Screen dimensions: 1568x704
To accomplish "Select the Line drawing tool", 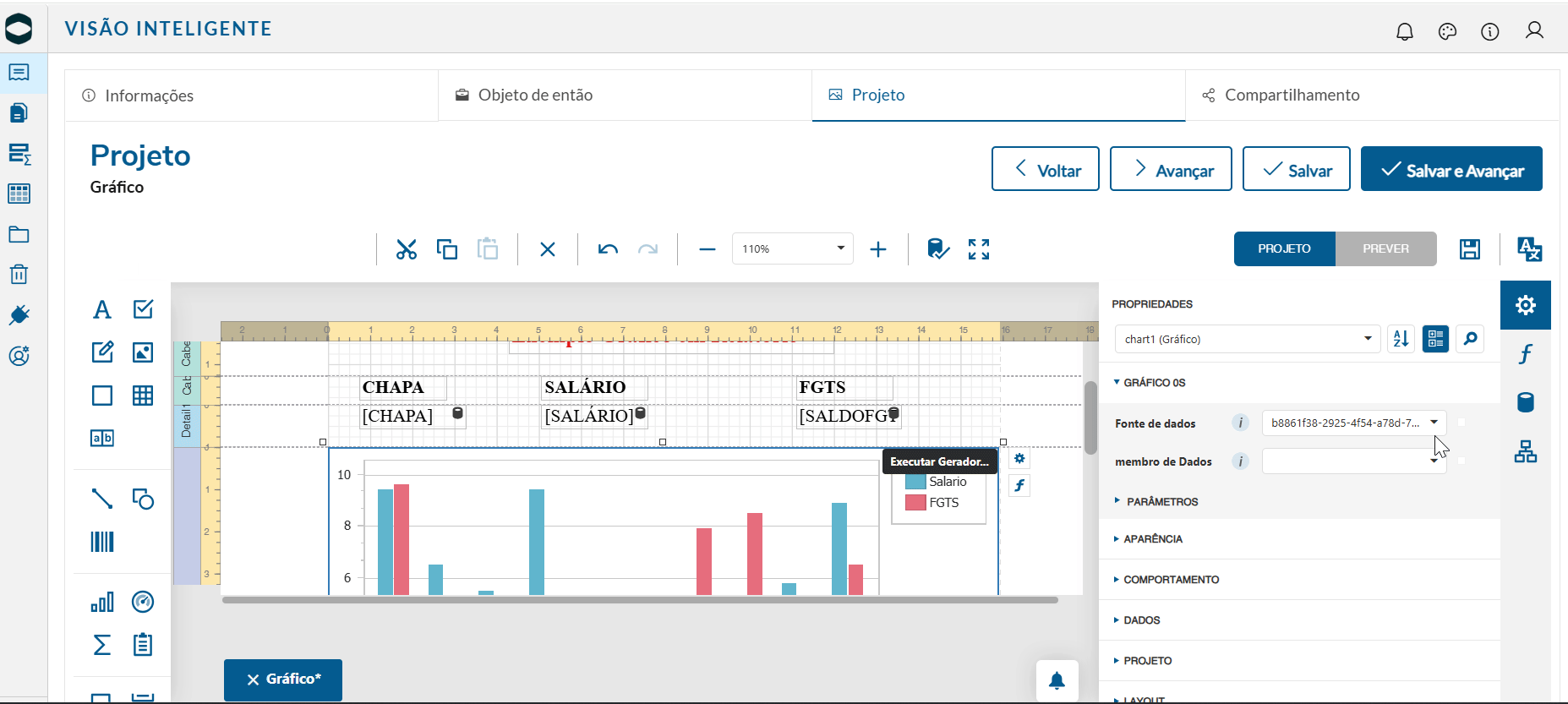I will click(102, 499).
